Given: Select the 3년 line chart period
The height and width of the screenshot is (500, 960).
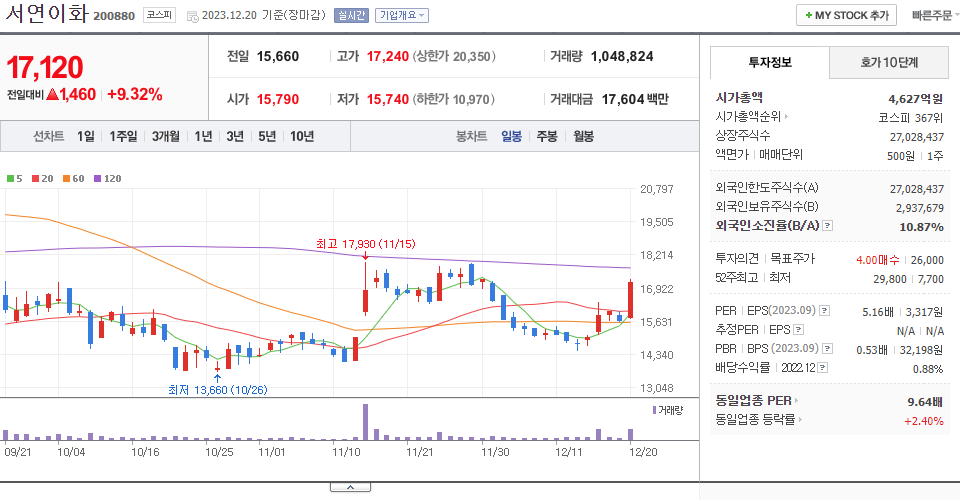Looking at the screenshot, I should tap(235, 136).
